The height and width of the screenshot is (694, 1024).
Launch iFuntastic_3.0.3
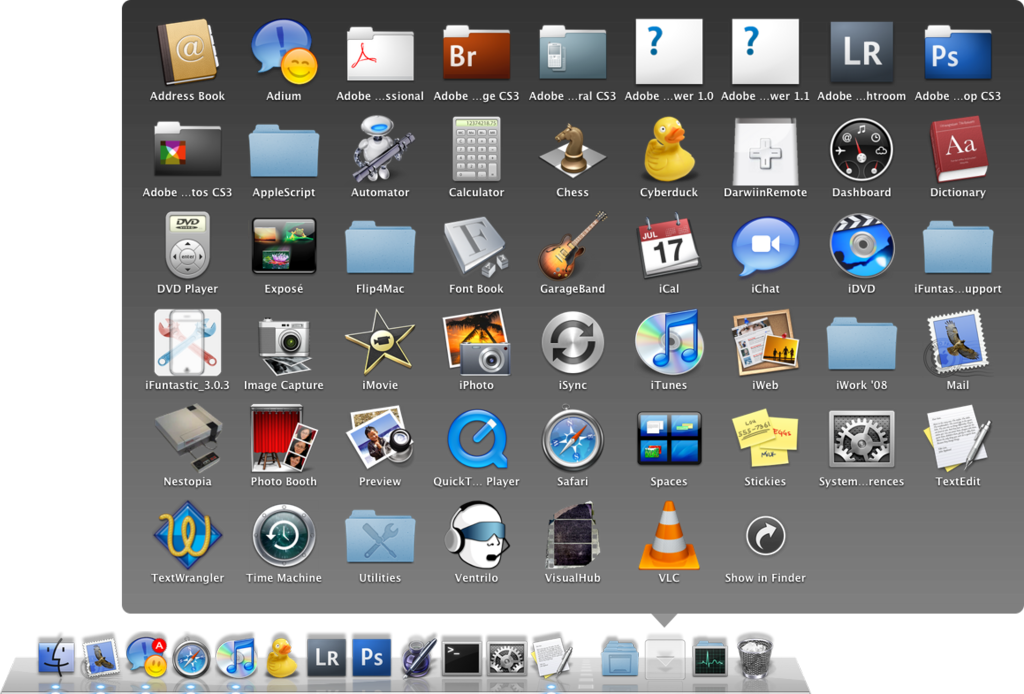point(187,342)
